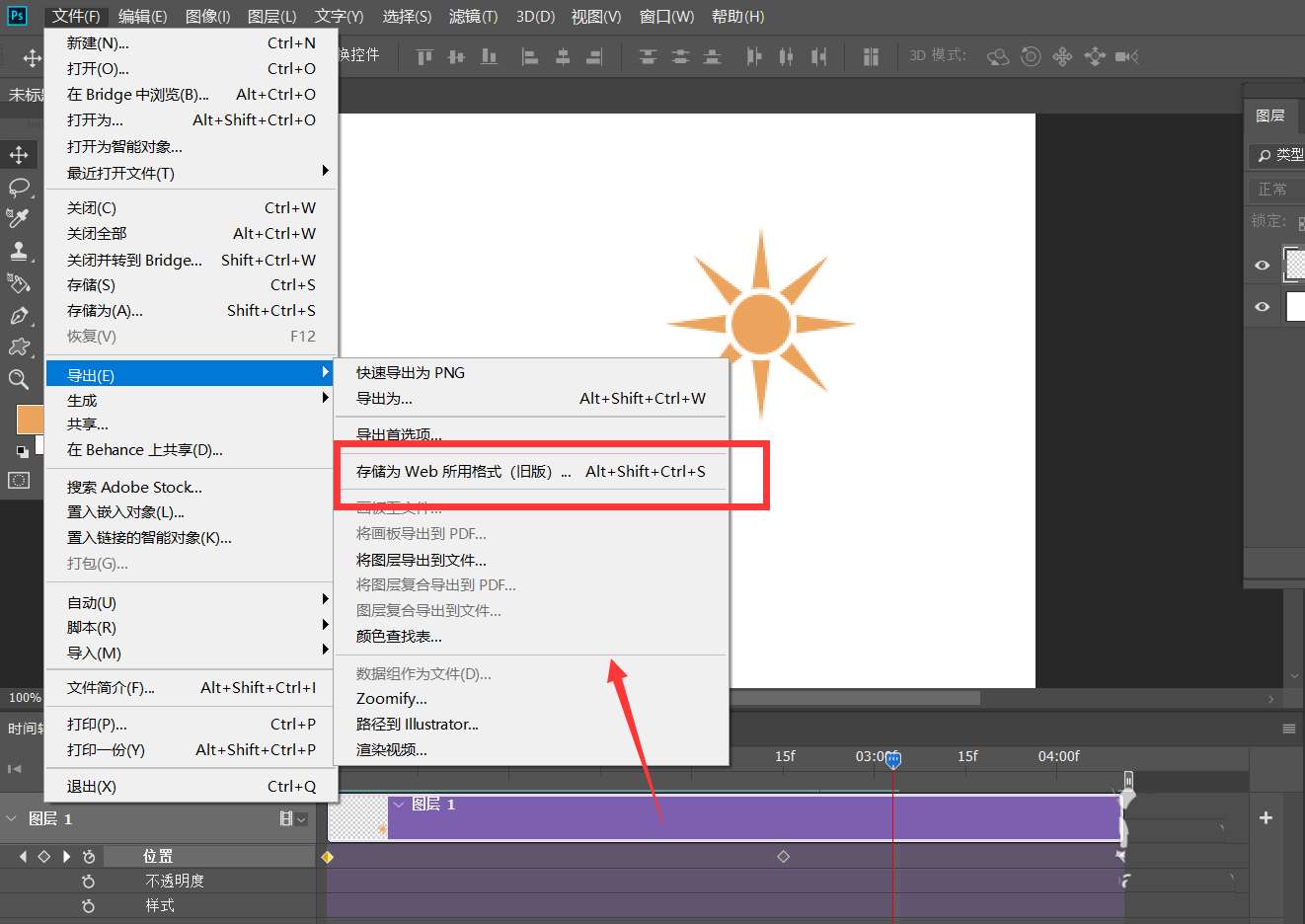Open 编辑 menu in menu bar
1305x924 pixels.
142,16
